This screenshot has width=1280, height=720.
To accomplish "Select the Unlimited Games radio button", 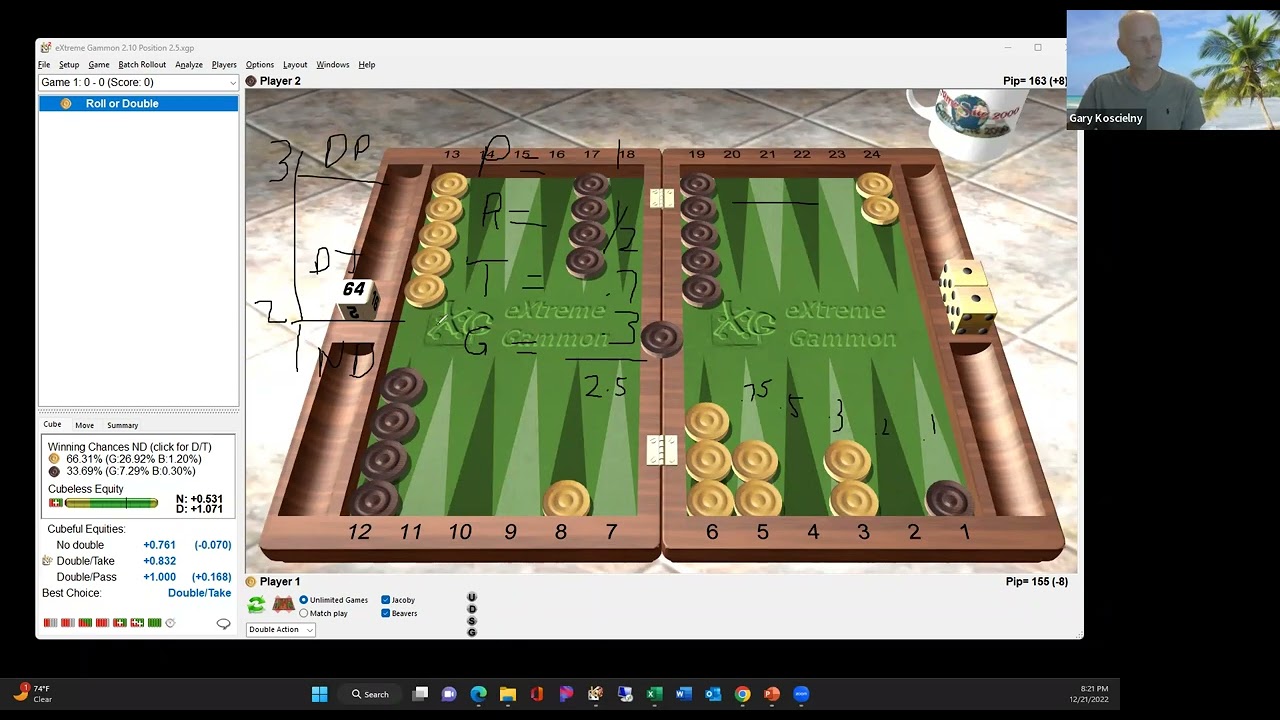I will tap(304, 600).
